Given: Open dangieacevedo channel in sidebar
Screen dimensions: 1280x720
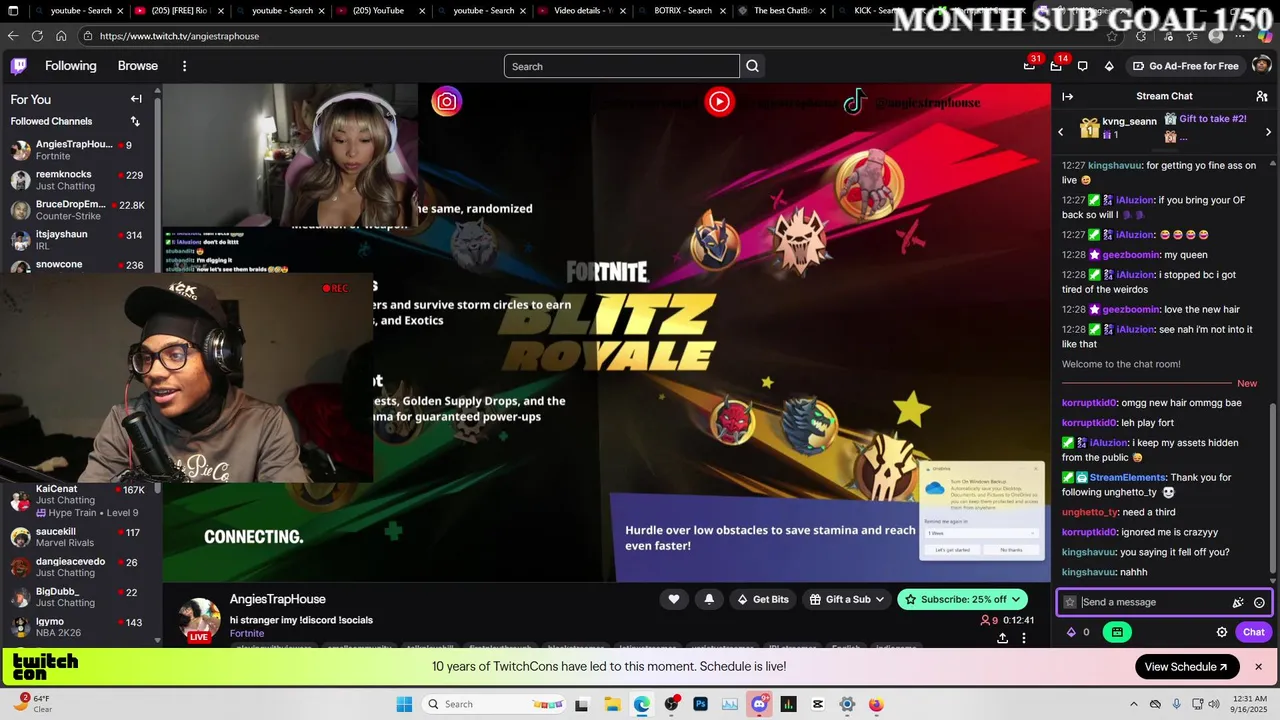Looking at the screenshot, I should coord(78,567).
